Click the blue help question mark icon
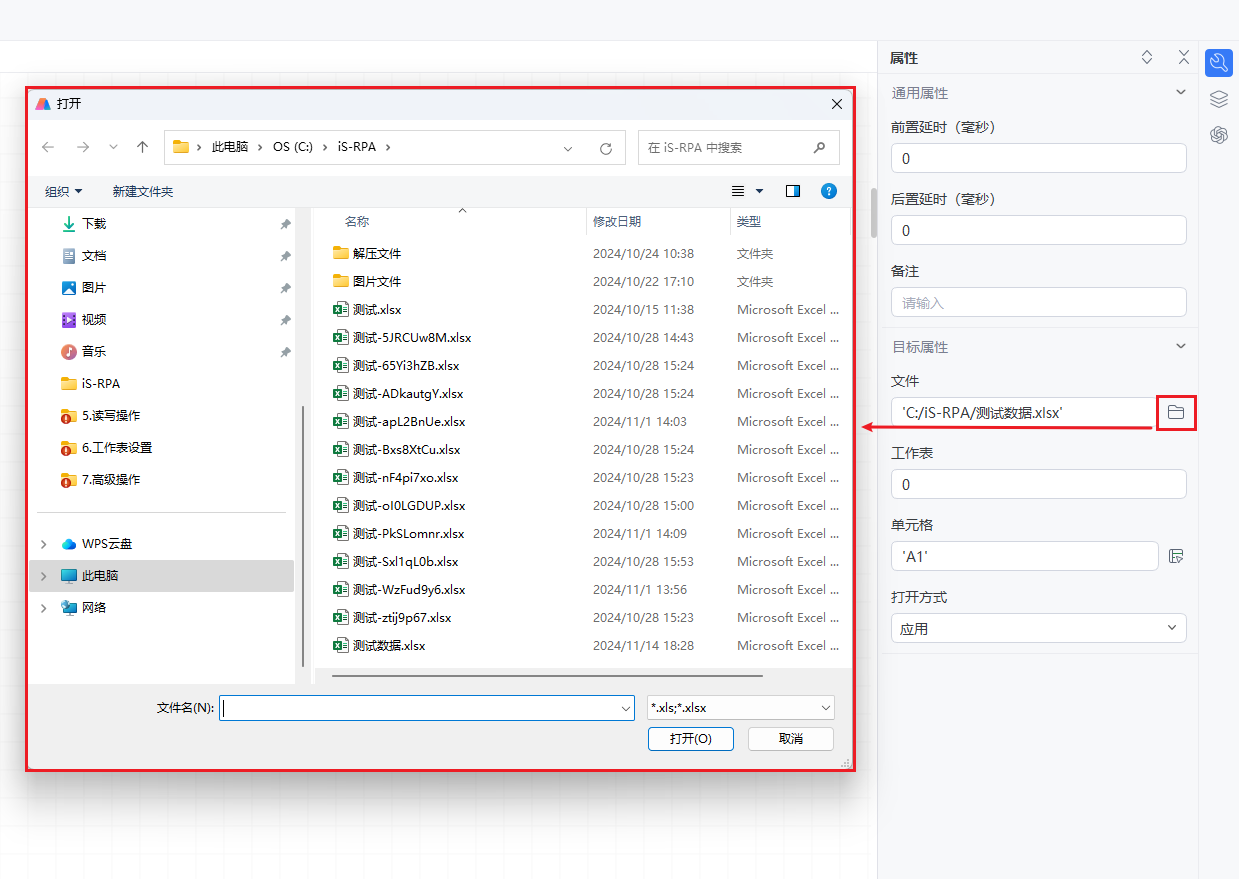This screenshot has width=1239, height=879. 828,191
